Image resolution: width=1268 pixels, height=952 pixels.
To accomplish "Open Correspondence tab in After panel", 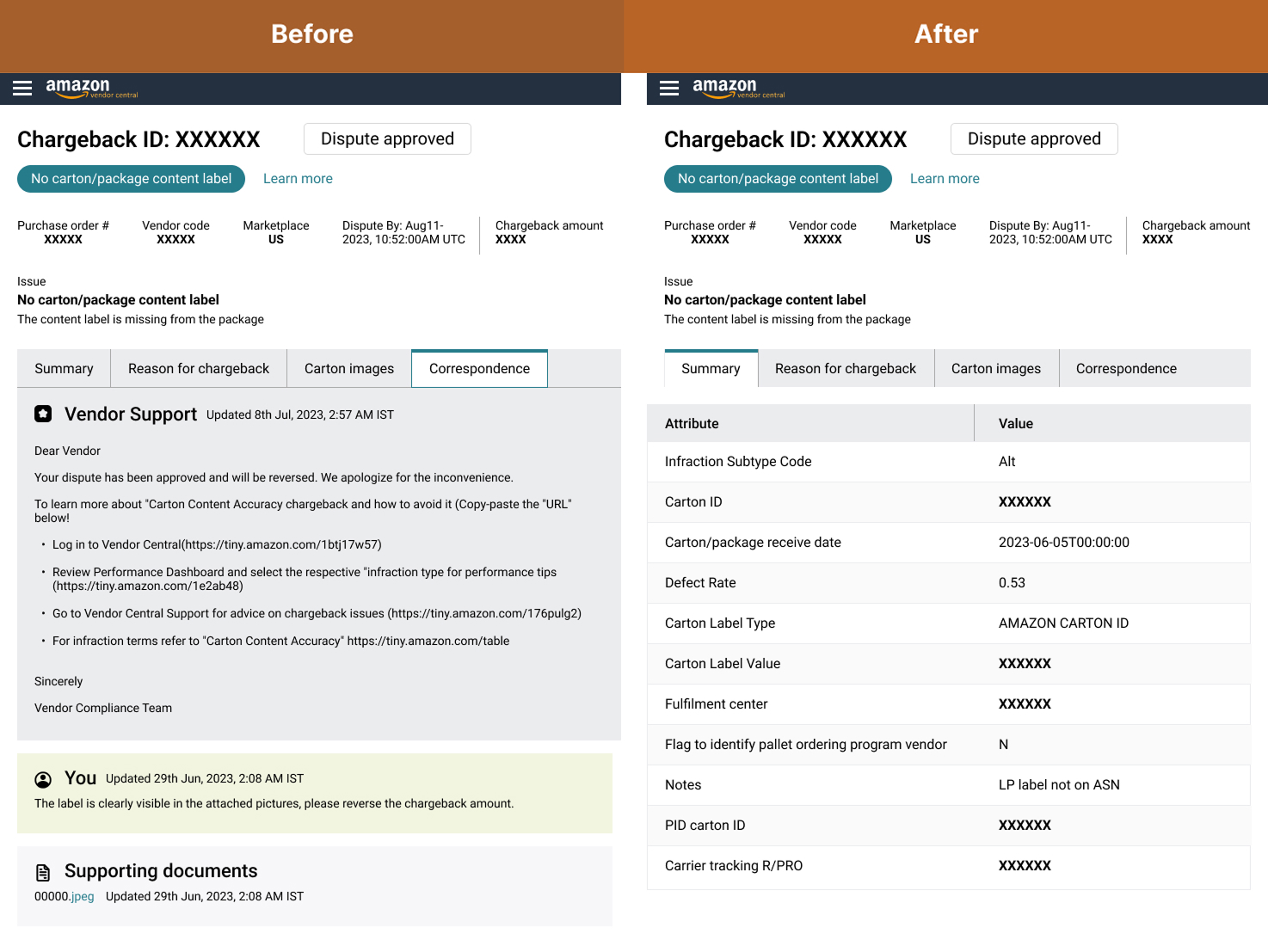I will (1126, 369).
